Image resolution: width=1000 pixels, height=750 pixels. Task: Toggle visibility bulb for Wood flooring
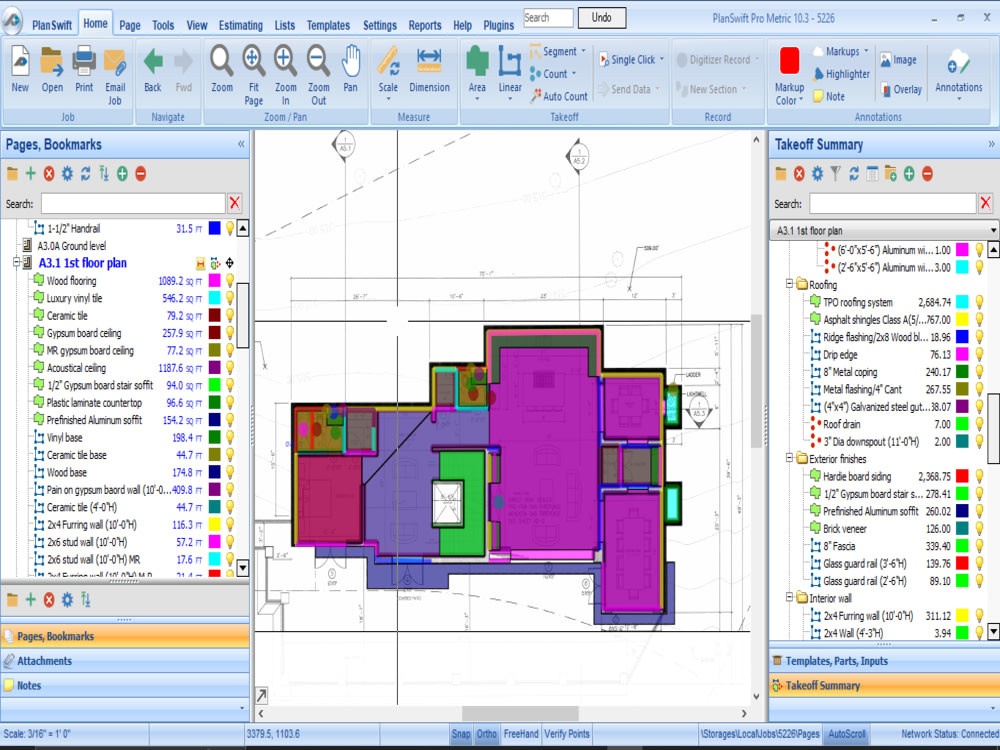point(230,281)
